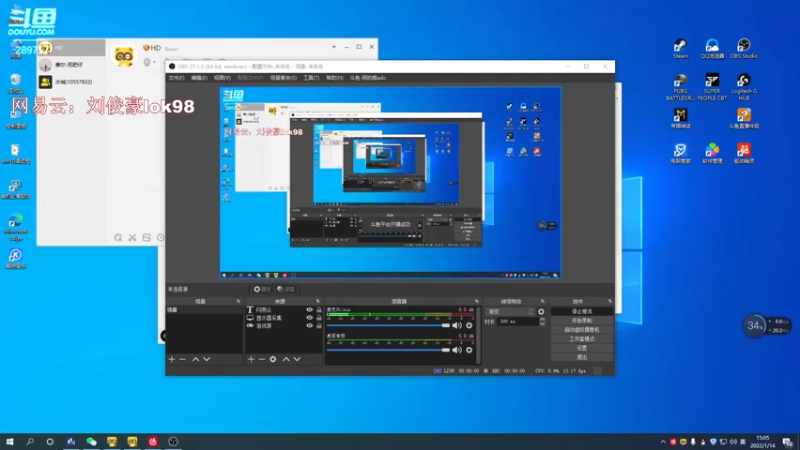Lock the text source row

[x=319, y=310]
